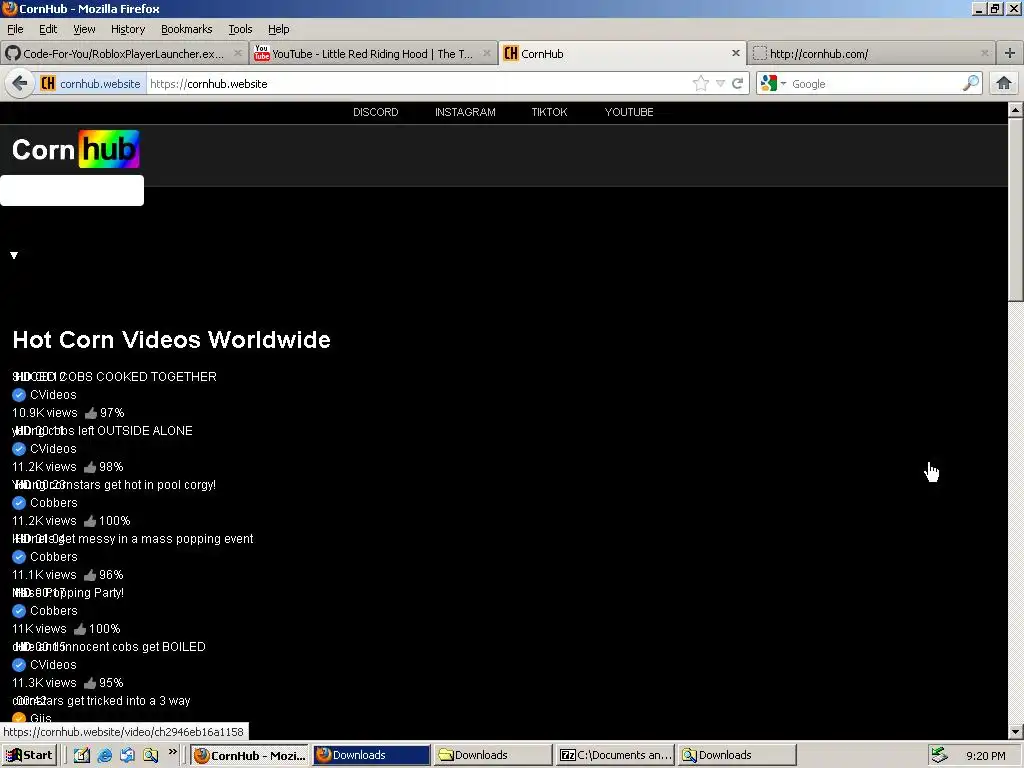Open the Edit menu
This screenshot has width=1024, height=768.
pyautogui.click(x=48, y=29)
